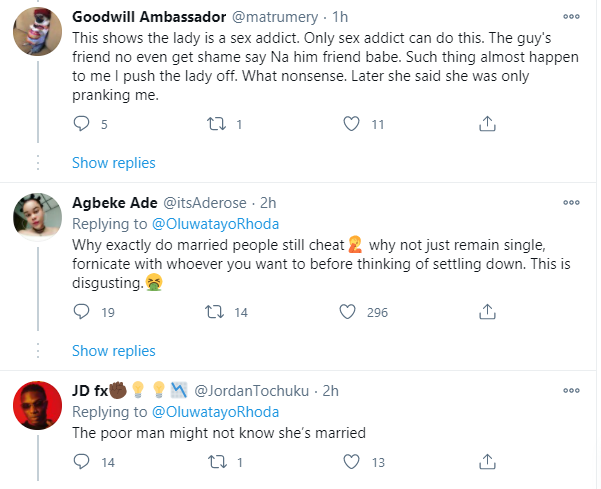Share Goodwill Ambassador's tweet
The height and width of the screenshot is (489, 601).
485,124
